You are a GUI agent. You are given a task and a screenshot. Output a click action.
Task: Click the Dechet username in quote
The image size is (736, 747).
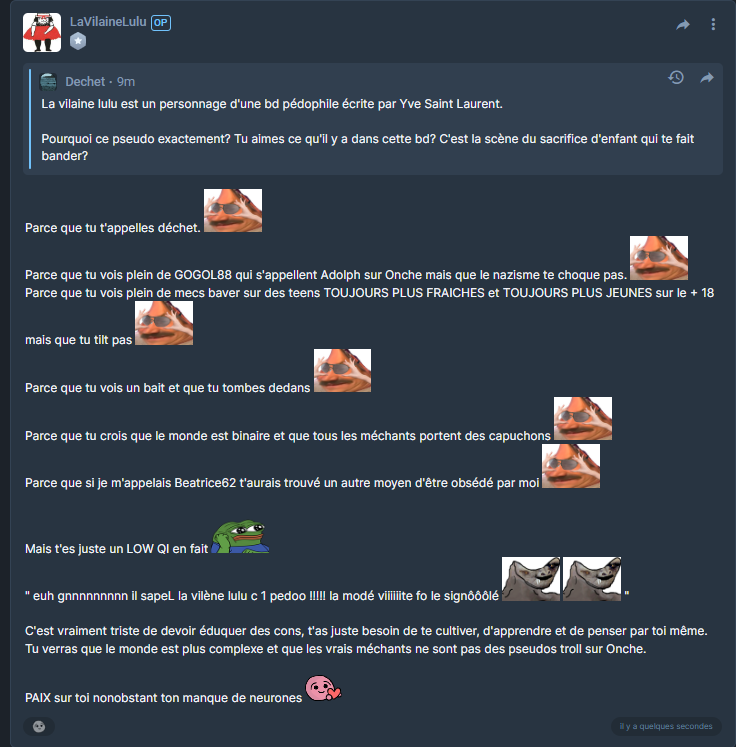85,82
